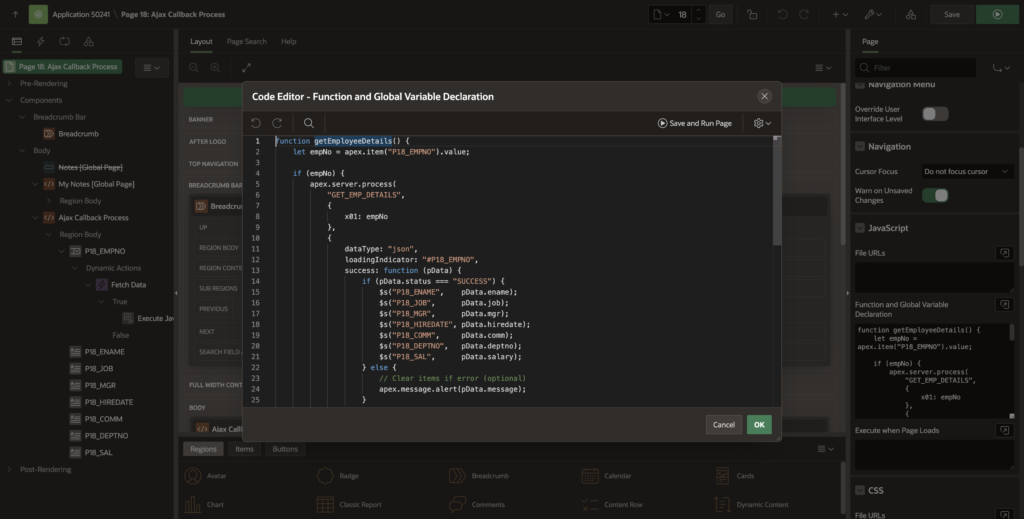The height and width of the screenshot is (519, 1024).
Task: Click the Redo icon in Code Editor toolbar
Action: coord(277,123)
